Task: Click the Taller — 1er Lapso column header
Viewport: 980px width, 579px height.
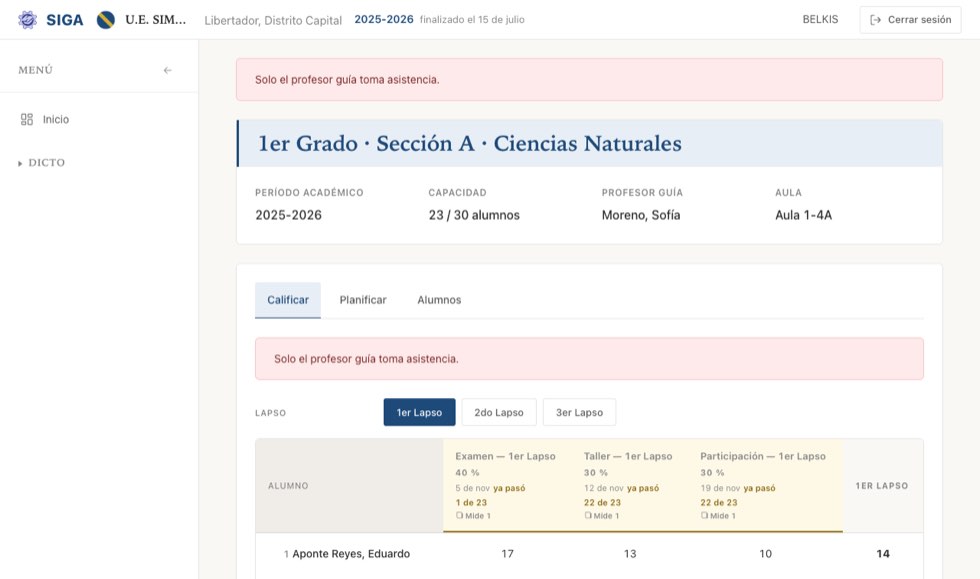Action: [628, 456]
